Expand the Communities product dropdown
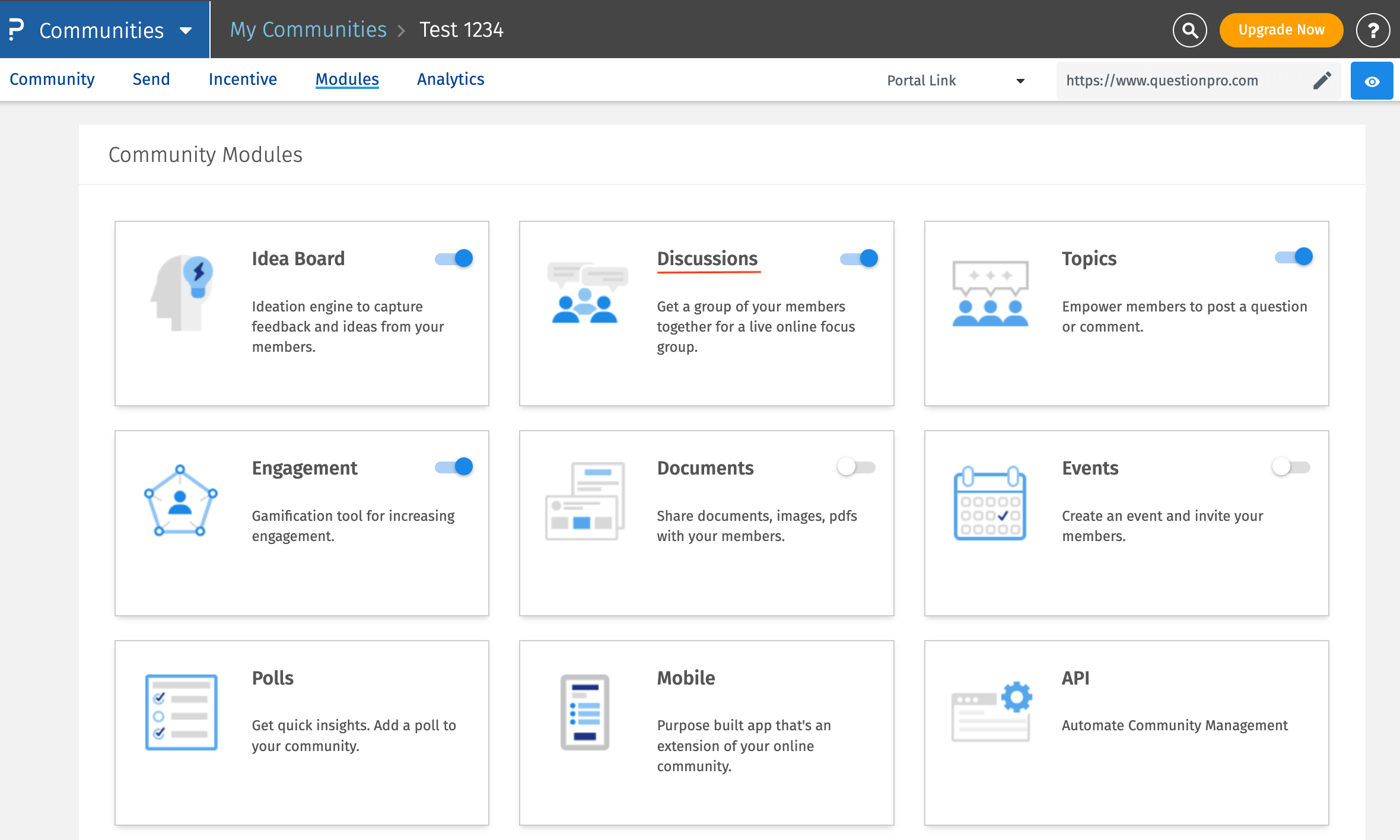 point(185,30)
